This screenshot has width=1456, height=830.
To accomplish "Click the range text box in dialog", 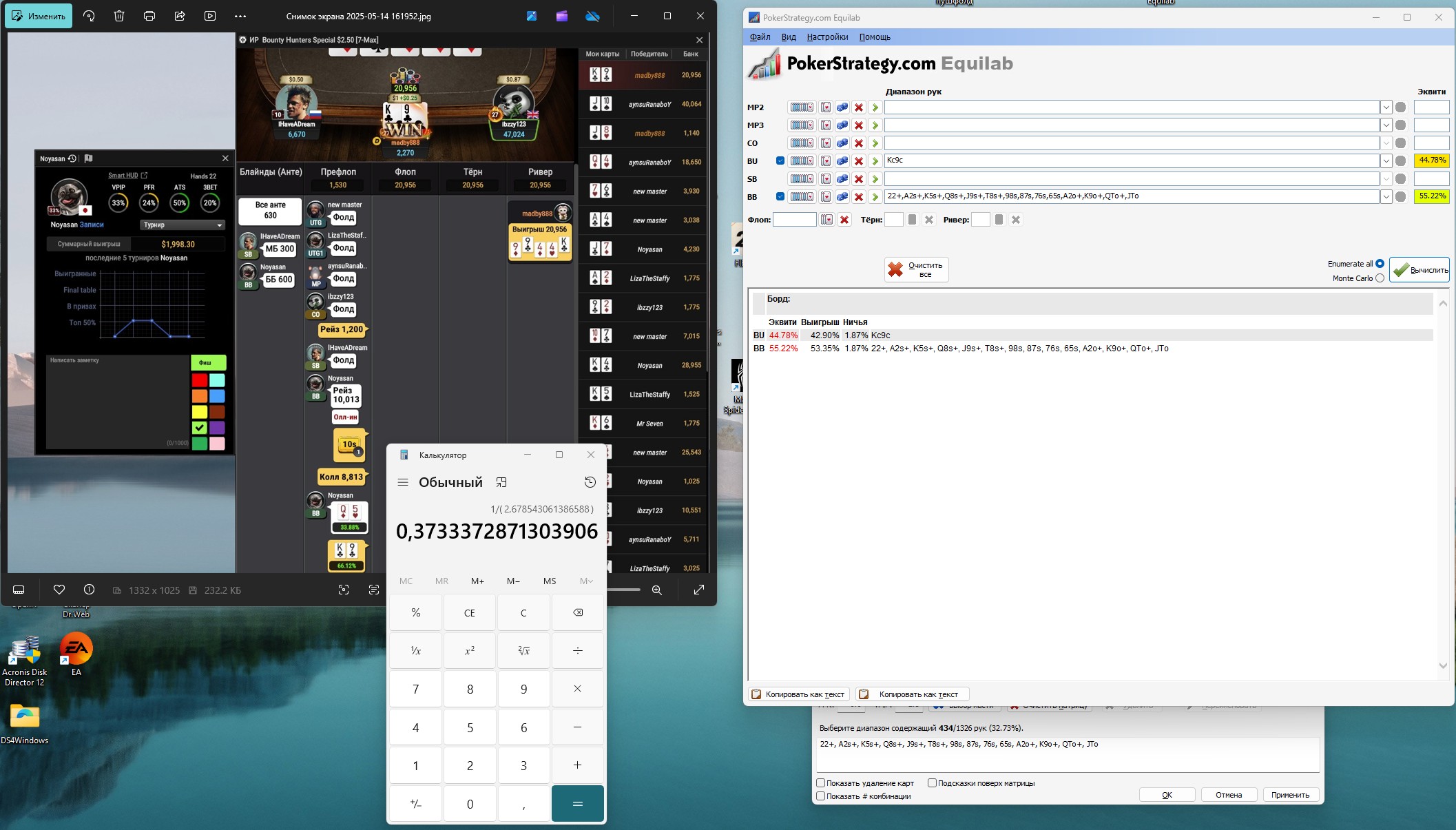I will click(1068, 754).
